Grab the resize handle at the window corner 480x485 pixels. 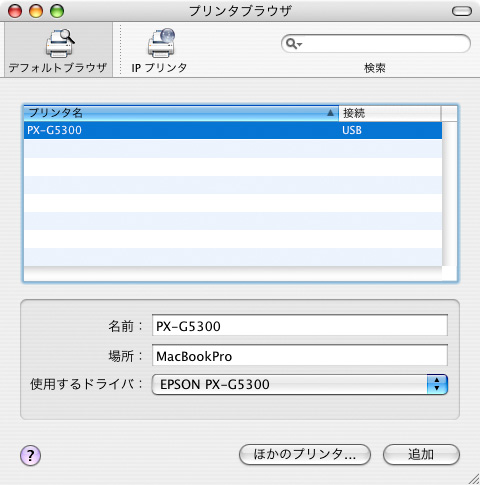point(473,479)
